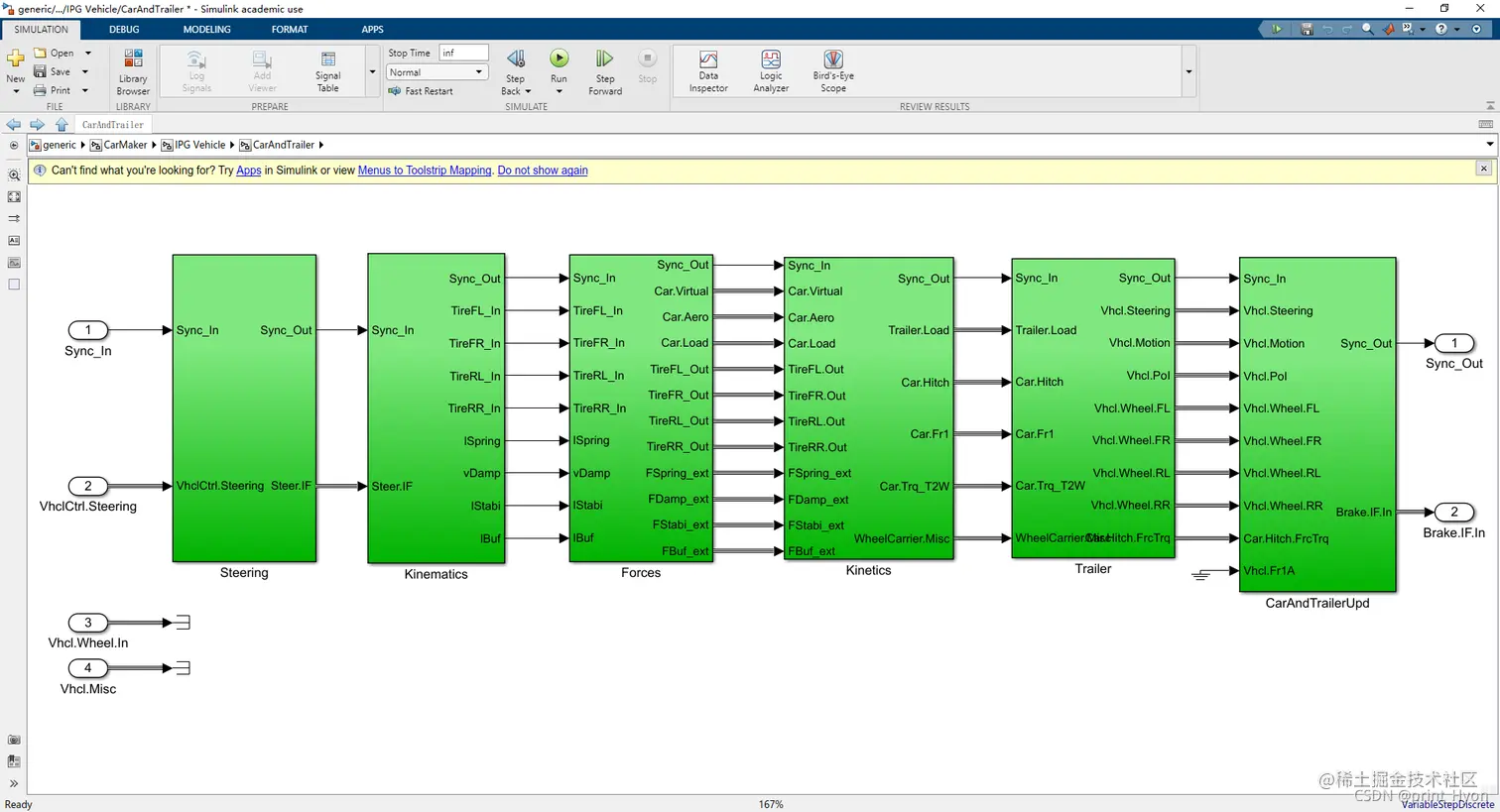This screenshot has width=1500, height=812.
Task: Select the Kinematics subsystem block
Action: (436, 409)
